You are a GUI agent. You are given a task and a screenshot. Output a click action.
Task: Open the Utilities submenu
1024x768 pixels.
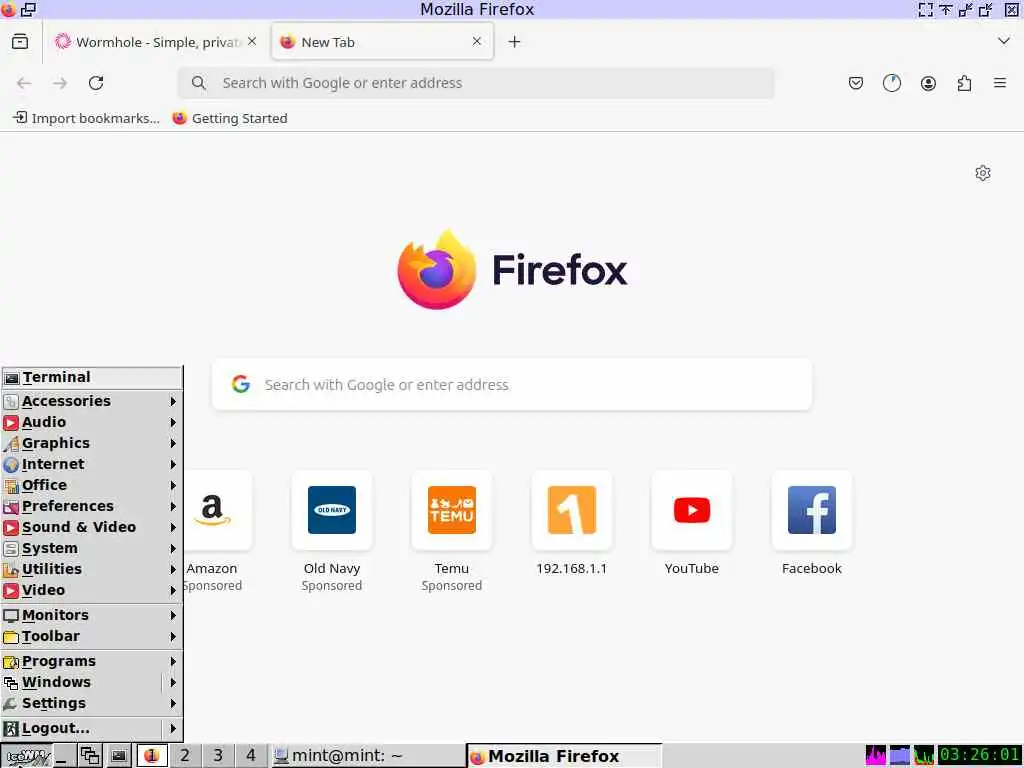(x=91, y=569)
